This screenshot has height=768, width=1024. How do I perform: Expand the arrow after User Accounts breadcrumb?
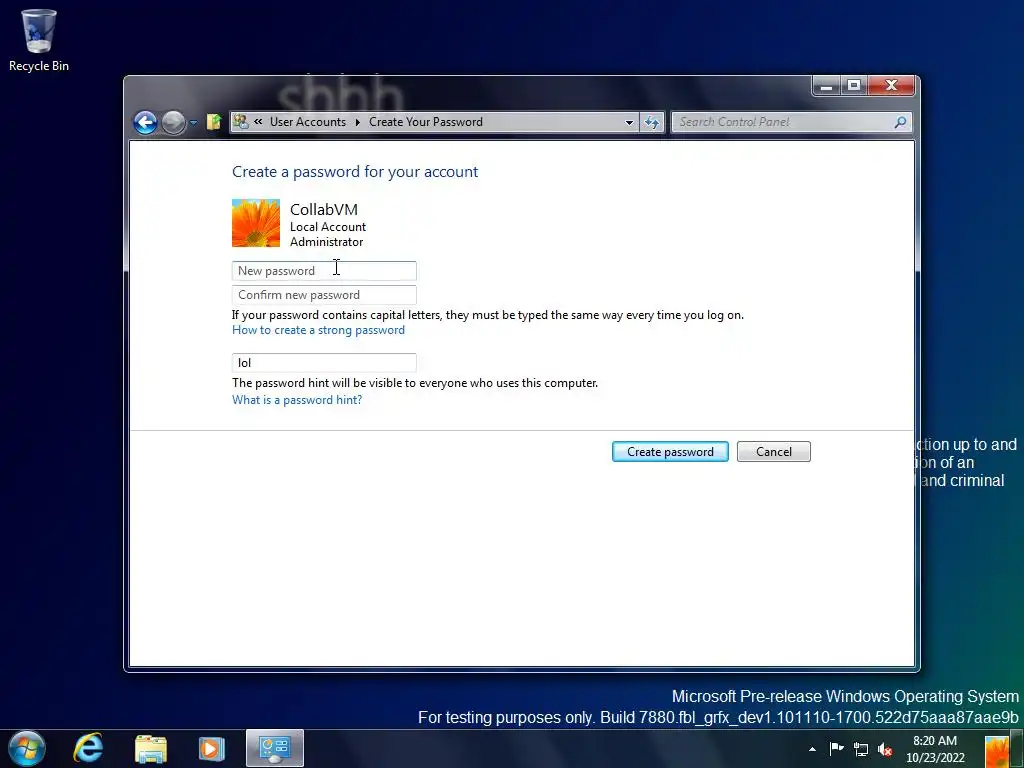tap(357, 122)
